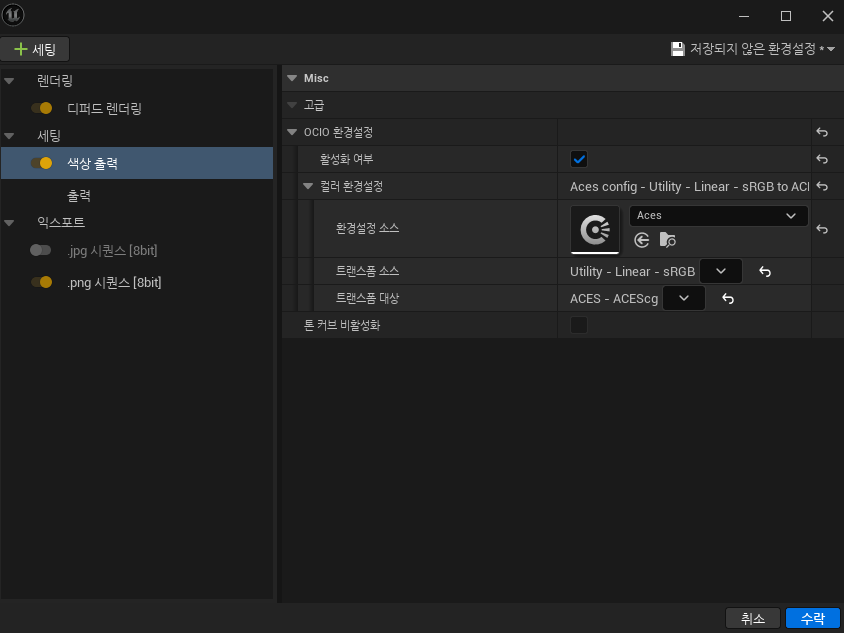The height and width of the screenshot is (633, 844).
Task: Reset 컬러 환경설정 row to default
Action: click(822, 186)
